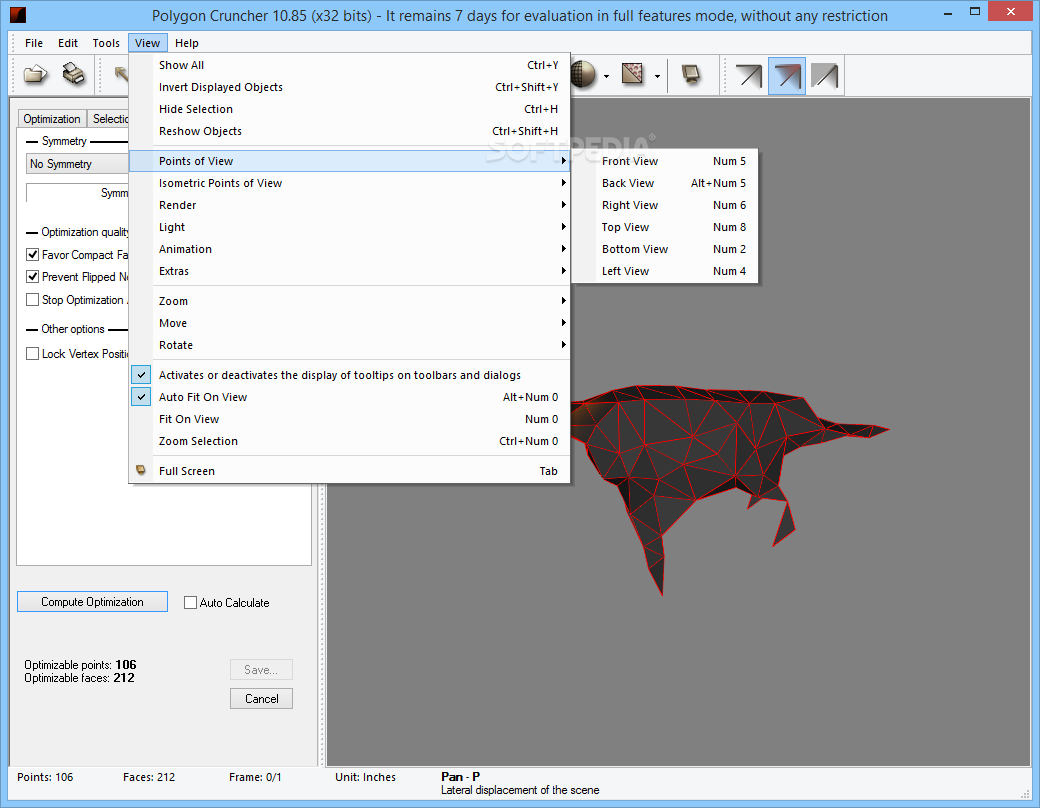Screen dimensions: 1040x808
Task: Click the full screen monitor toolbar icon
Action: (x=691, y=74)
